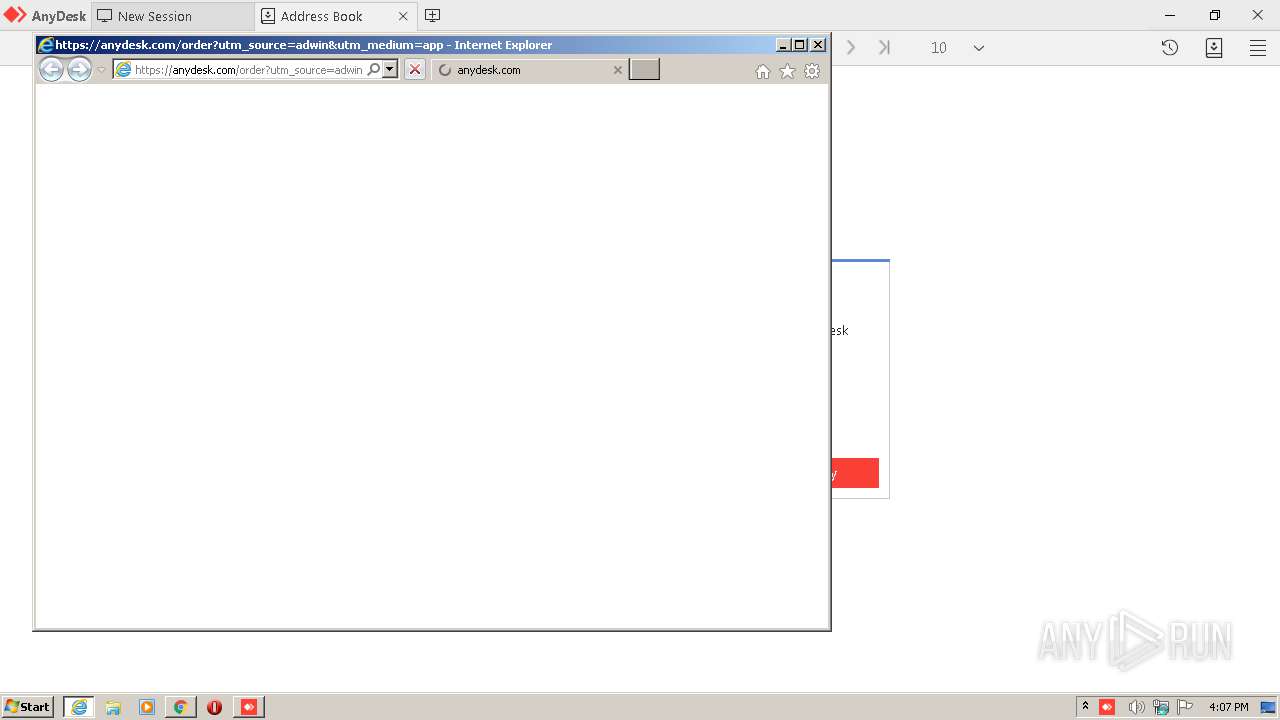Open the network tray icon

click(1161, 707)
